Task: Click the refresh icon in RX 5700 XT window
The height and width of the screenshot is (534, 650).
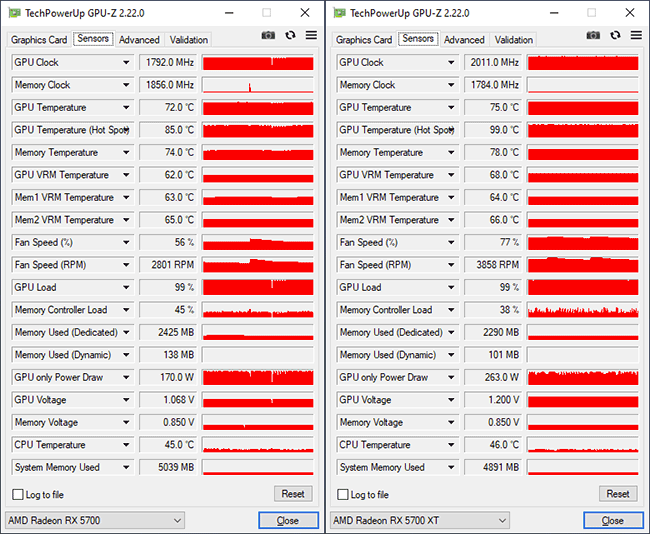Action: coord(615,35)
